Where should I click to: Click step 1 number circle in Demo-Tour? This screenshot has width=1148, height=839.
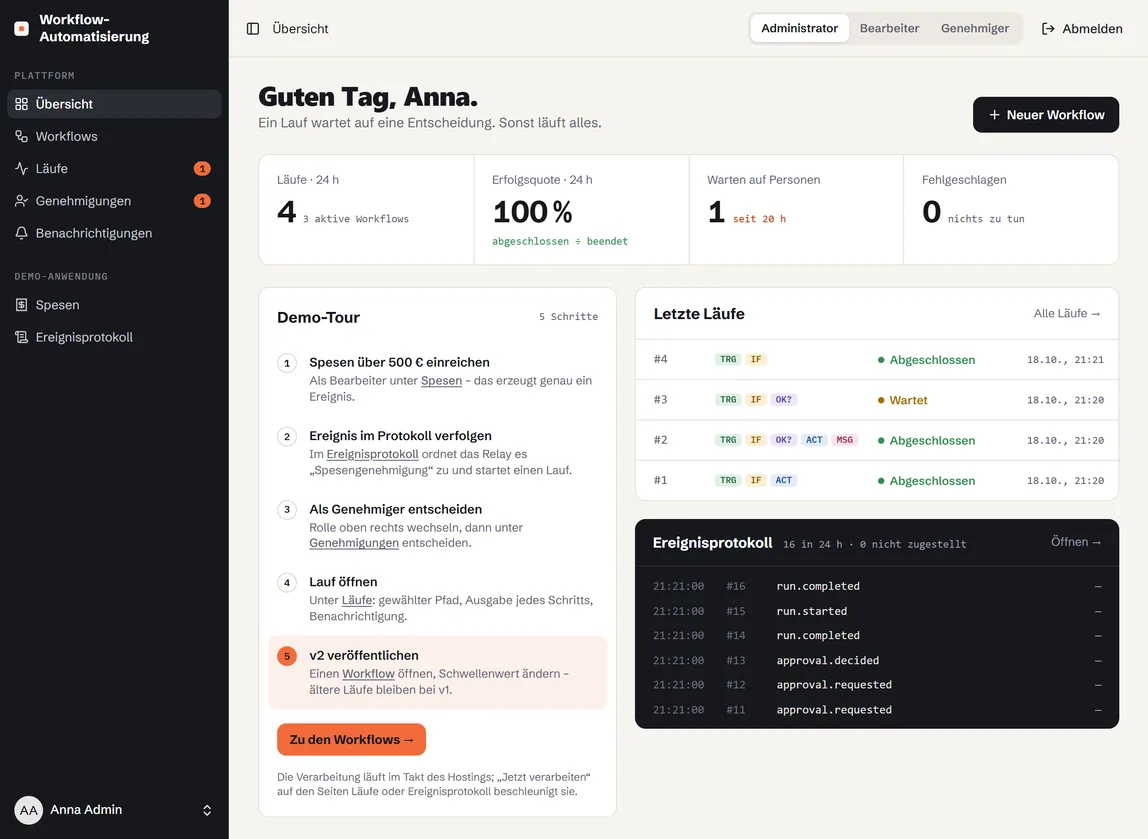[287, 363]
